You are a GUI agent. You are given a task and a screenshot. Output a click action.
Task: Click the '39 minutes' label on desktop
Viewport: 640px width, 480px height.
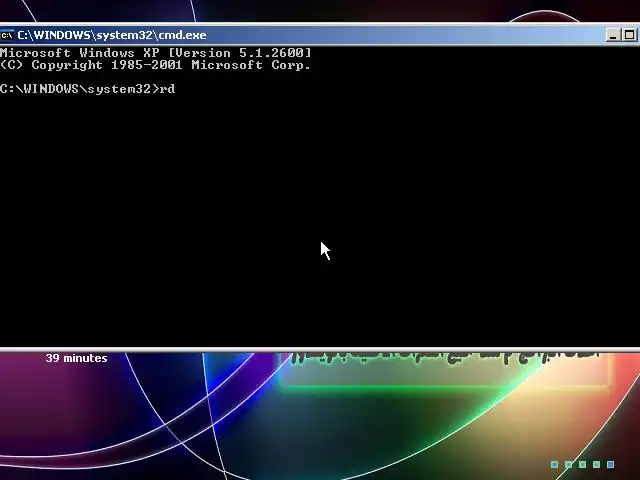(x=76, y=358)
